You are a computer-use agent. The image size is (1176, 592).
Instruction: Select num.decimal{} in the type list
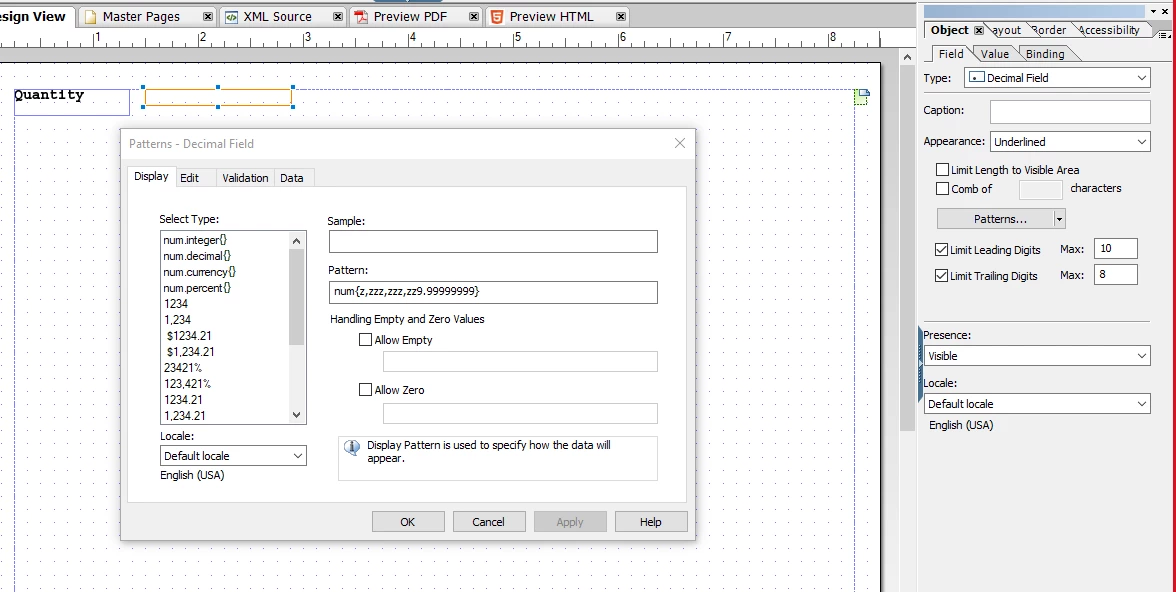tap(196, 256)
